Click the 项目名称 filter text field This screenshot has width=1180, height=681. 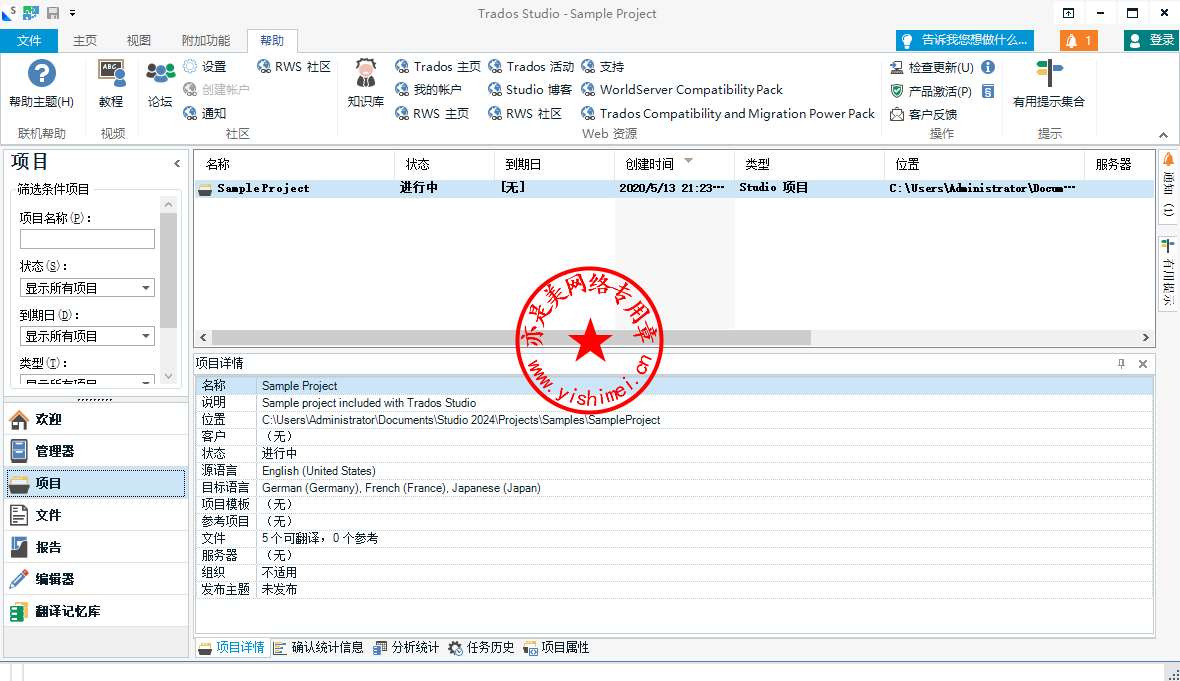point(87,239)
